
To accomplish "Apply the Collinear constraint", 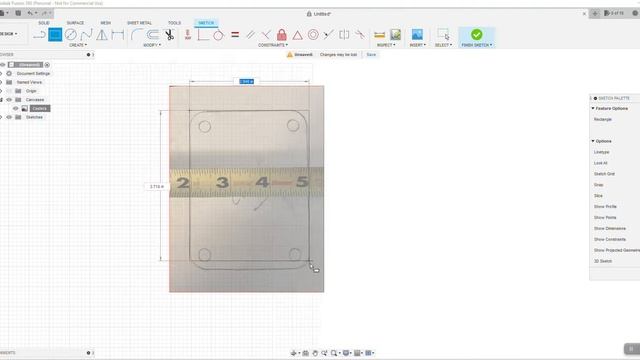I will (329, 35).
